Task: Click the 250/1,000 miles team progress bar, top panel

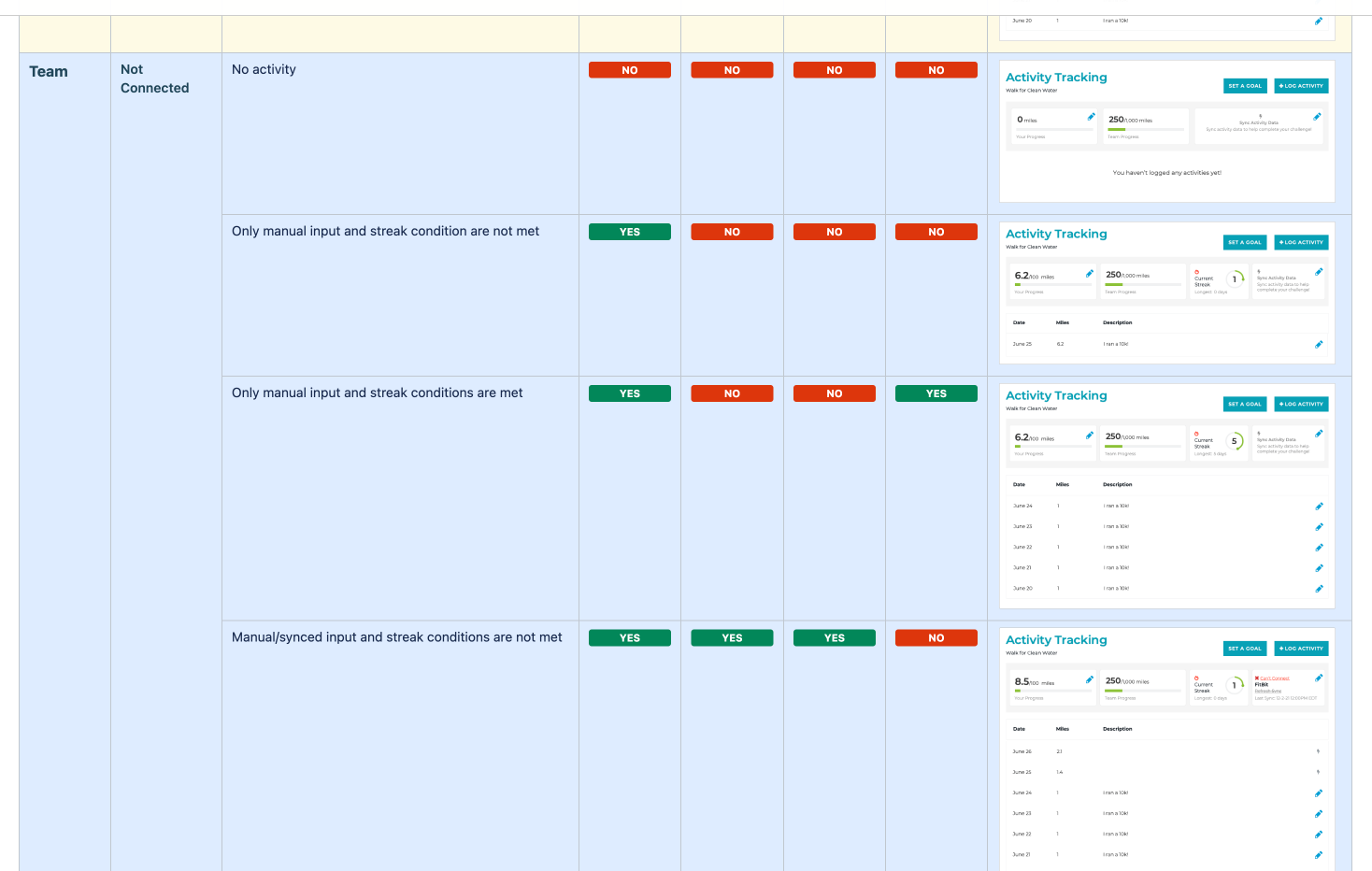Action: point(1144,130)
